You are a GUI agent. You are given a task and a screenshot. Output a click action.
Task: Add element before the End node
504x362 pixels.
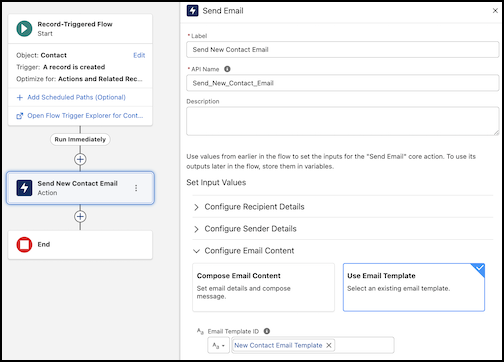coord(80,217)
